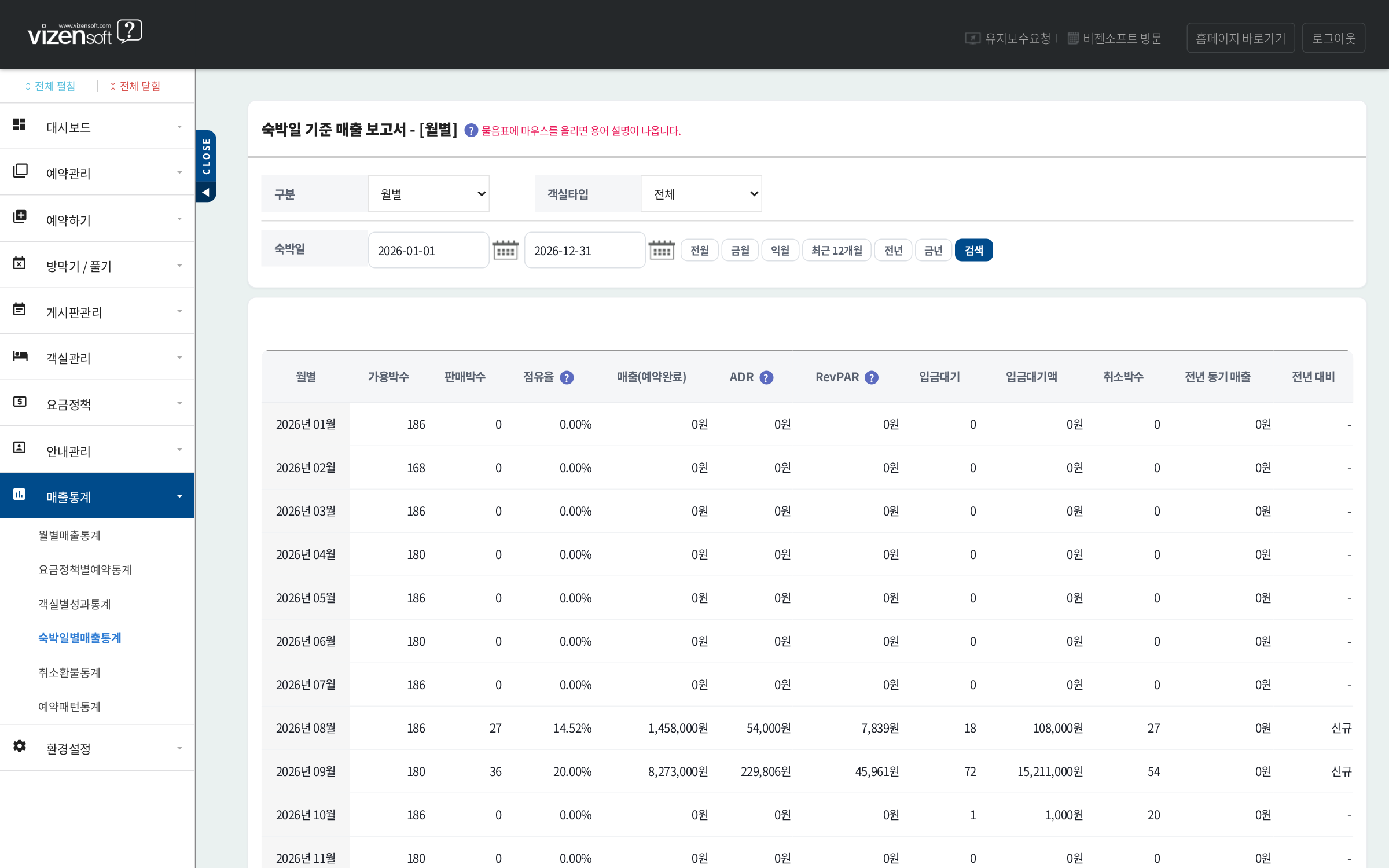Click the ADR help question mark
Viewport: 1389px width, 868px height.
766,378
